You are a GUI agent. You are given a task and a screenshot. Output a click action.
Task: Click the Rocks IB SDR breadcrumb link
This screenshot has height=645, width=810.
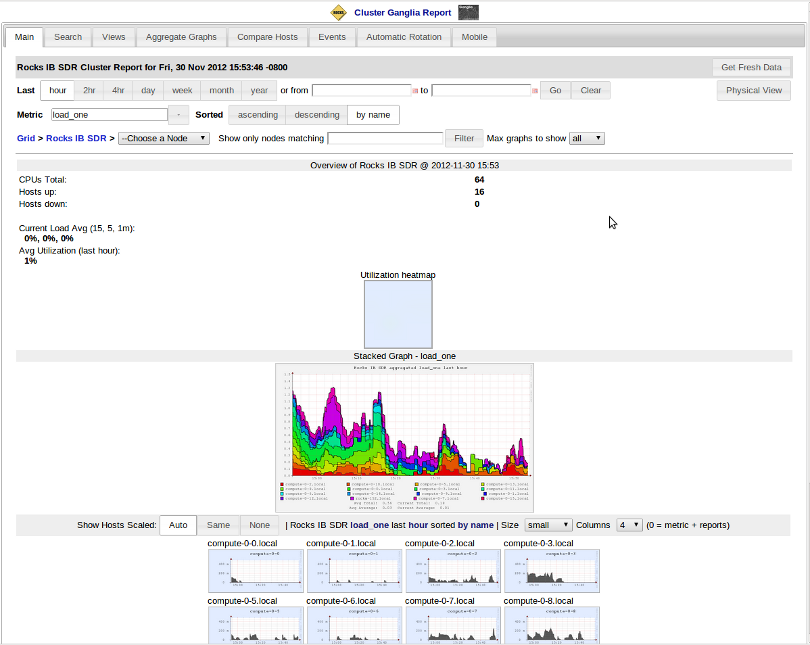pyautogui.click(x=76, y=138)
